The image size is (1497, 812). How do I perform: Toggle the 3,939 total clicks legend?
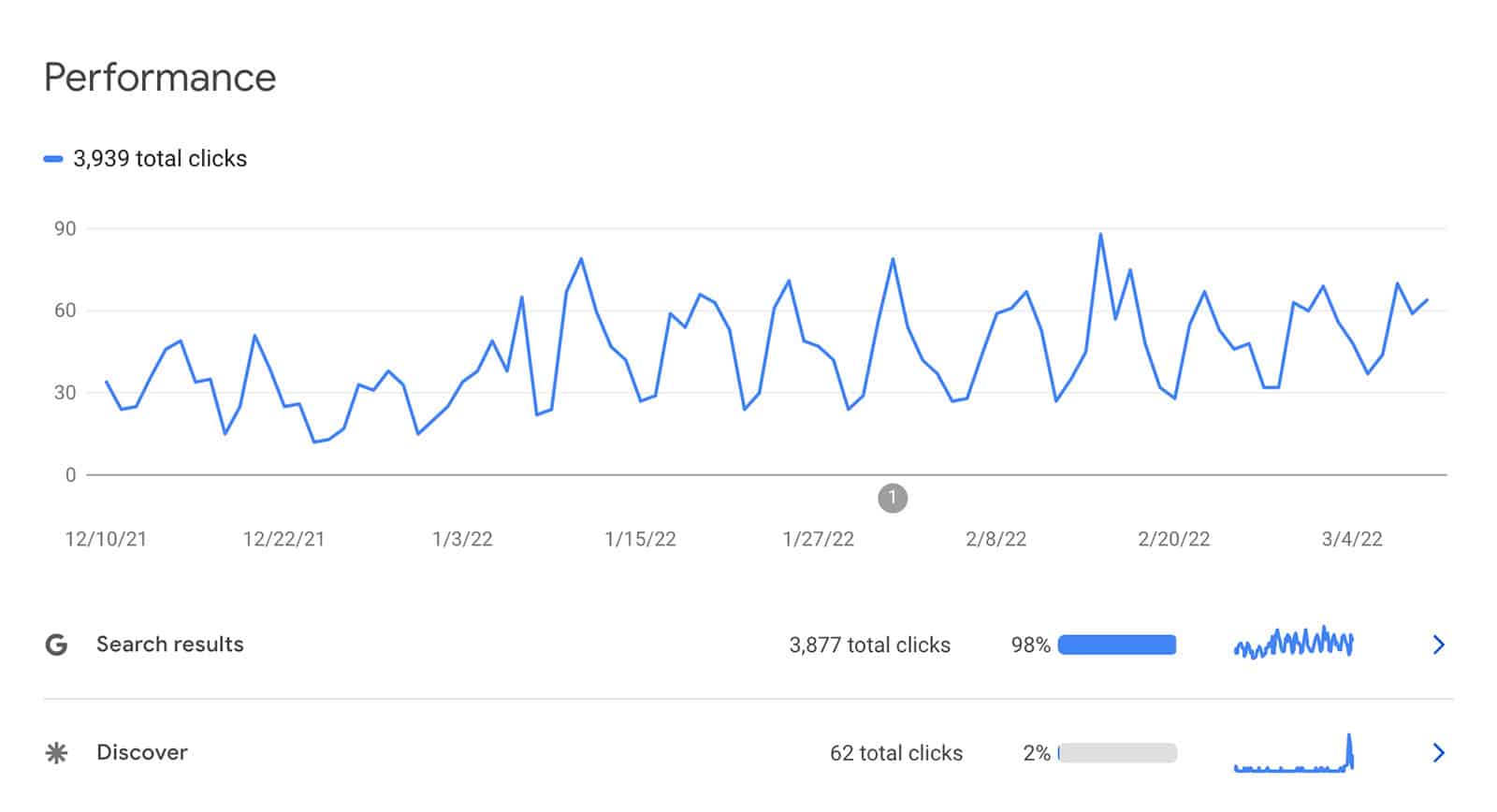(x=145, y=159)
